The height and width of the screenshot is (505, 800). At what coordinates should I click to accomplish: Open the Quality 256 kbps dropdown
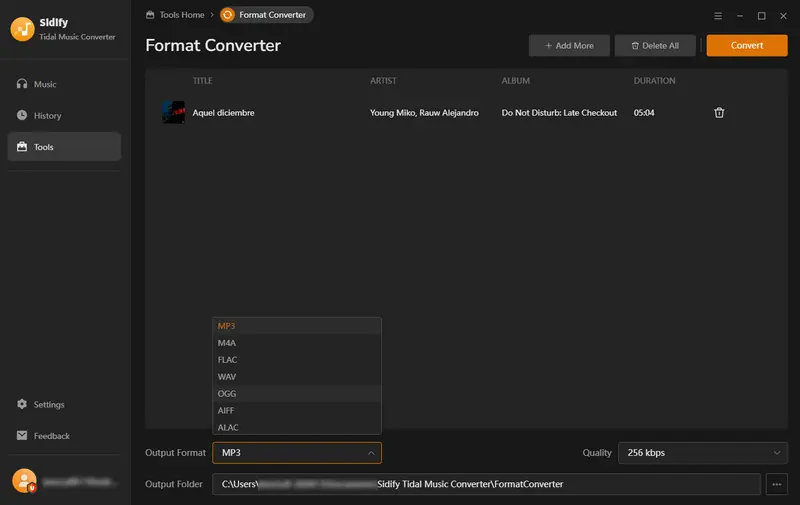pos(703,453)
